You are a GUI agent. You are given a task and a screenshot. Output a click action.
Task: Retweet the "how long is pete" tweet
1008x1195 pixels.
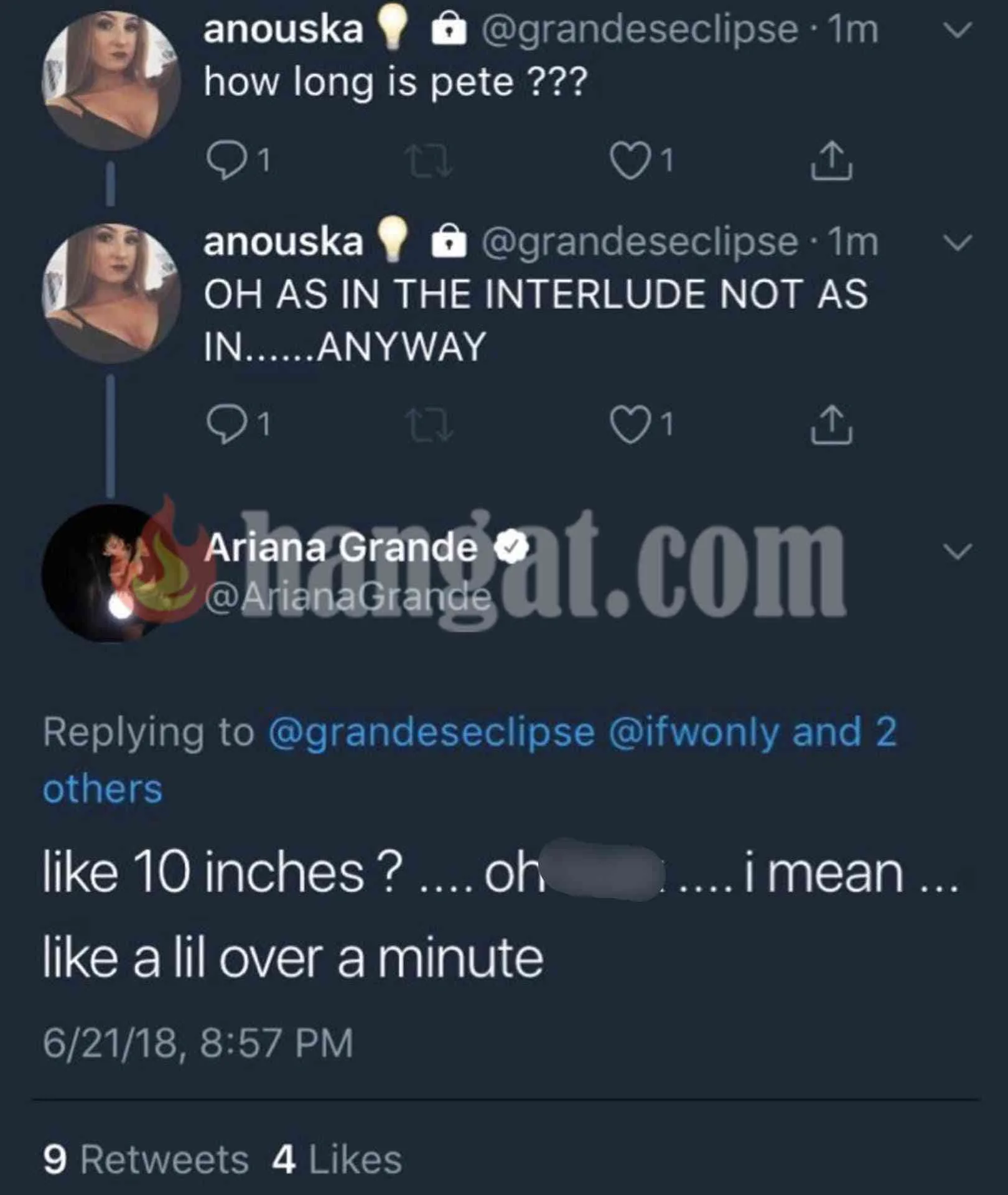pyautogui.click(x=427, y=161)
